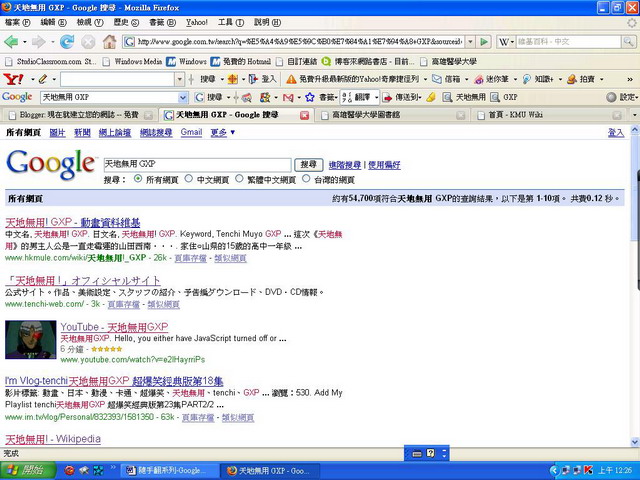Click the Wikipedia search magnifier icon
Viewport: 640px width, 480px height.
[x=628, y=41]
